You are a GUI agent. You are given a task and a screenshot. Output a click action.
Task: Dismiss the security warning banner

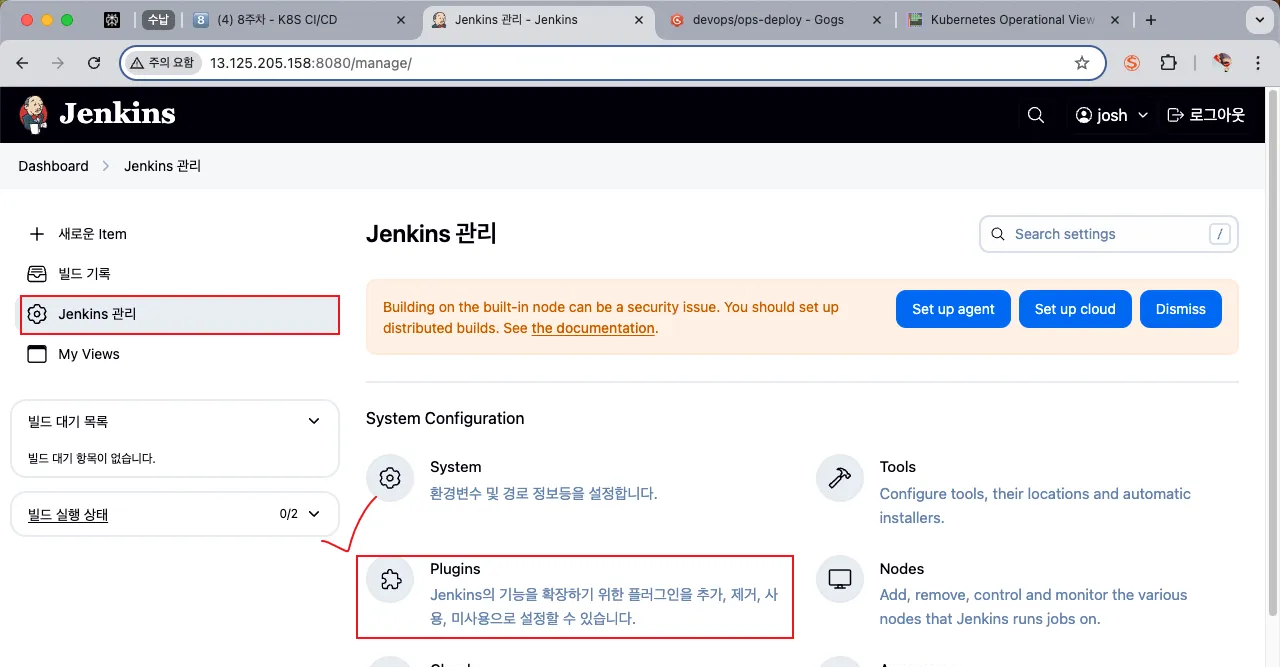coord(1181,309)
